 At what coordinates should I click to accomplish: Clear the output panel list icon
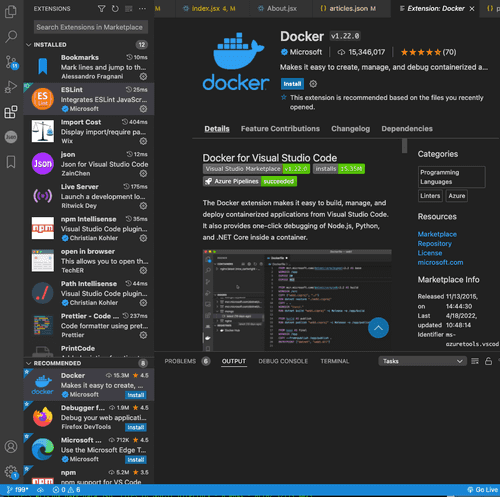(x=475, y=361)
